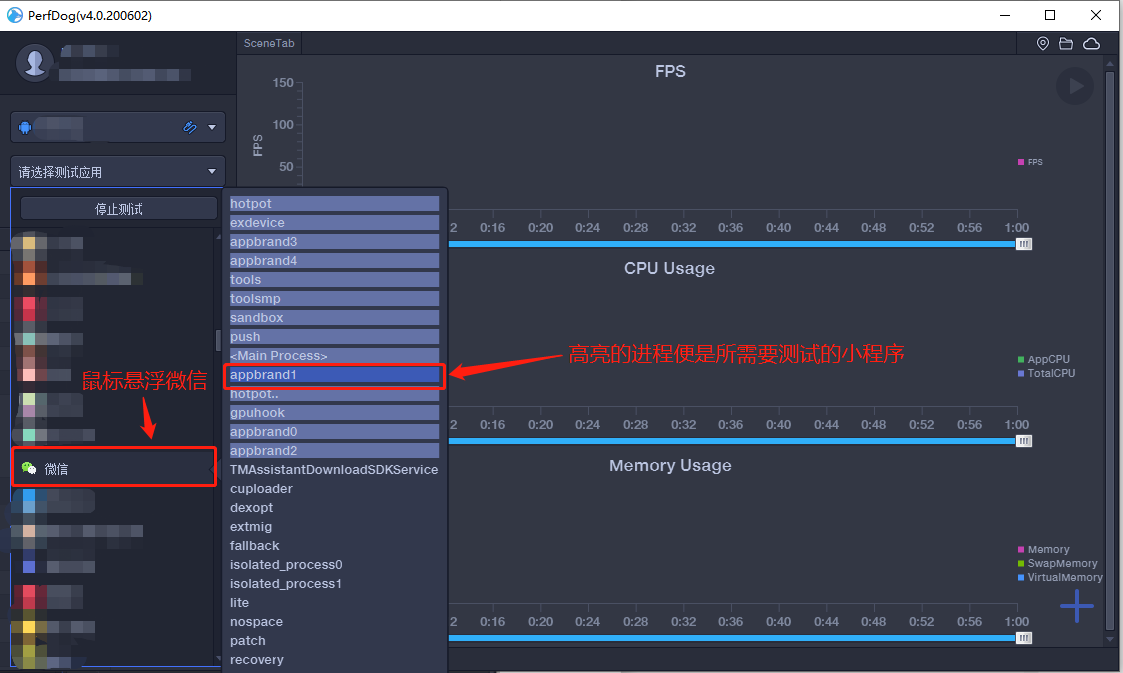Click the charts scrollbar down arrow
Screen dimensions: 1123x673
coord(1110,639)
